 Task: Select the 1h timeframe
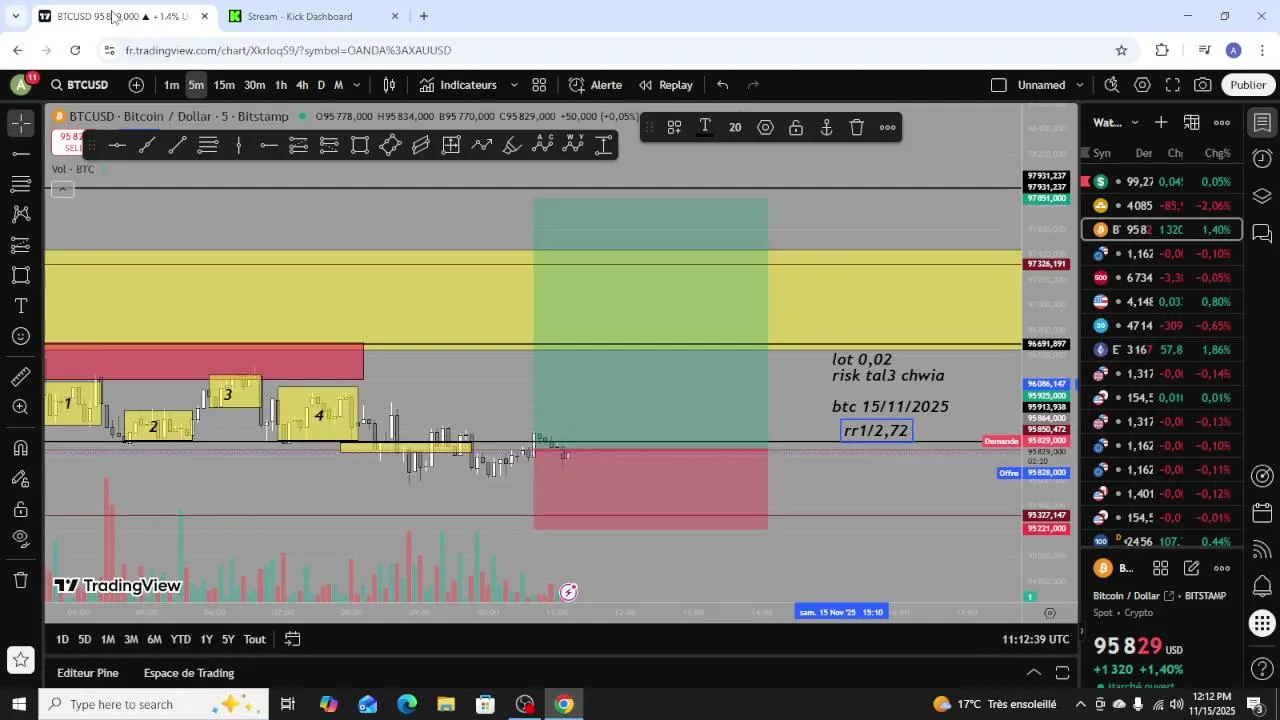point(281,85)
